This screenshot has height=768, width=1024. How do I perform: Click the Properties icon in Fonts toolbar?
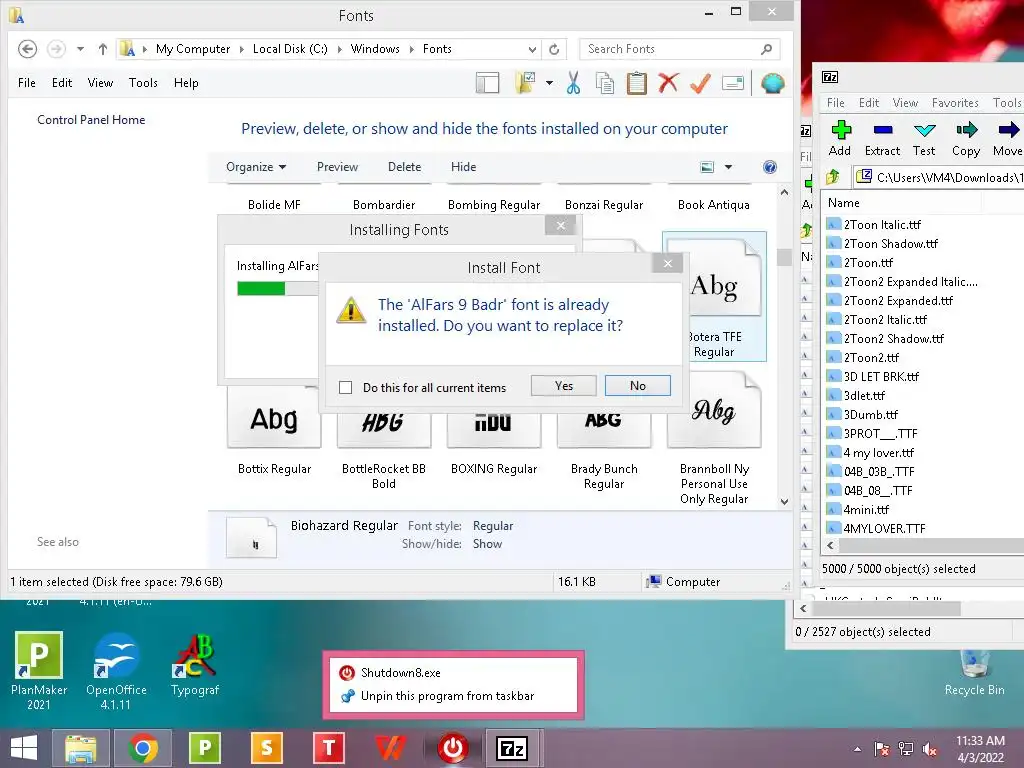coord(733,83)
